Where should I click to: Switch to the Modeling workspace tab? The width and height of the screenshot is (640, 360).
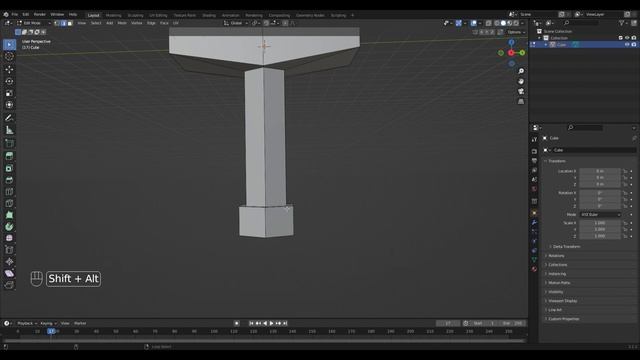tap(113, 15)
